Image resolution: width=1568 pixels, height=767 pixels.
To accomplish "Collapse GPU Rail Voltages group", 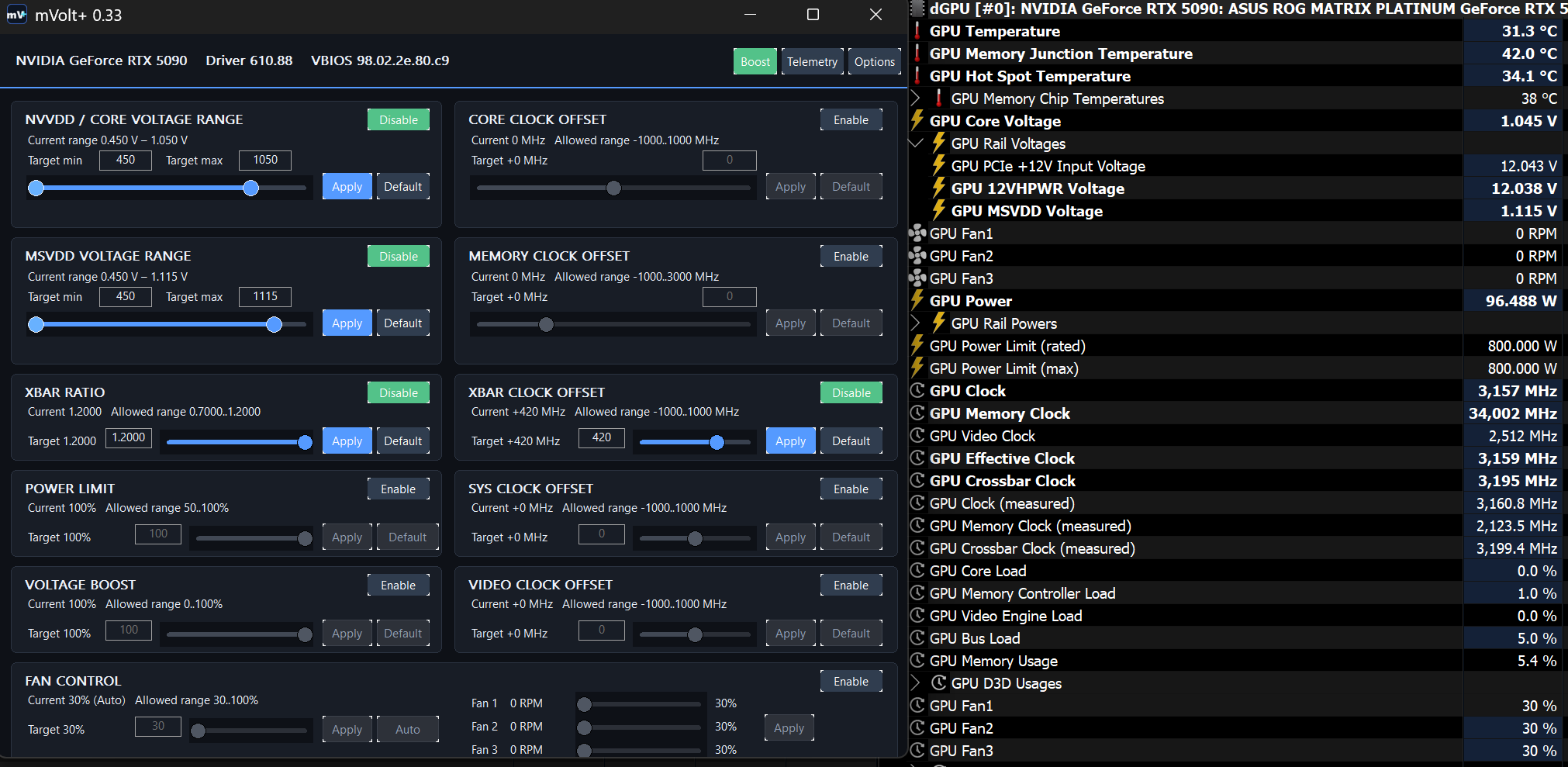I will [x=916, y=143].
